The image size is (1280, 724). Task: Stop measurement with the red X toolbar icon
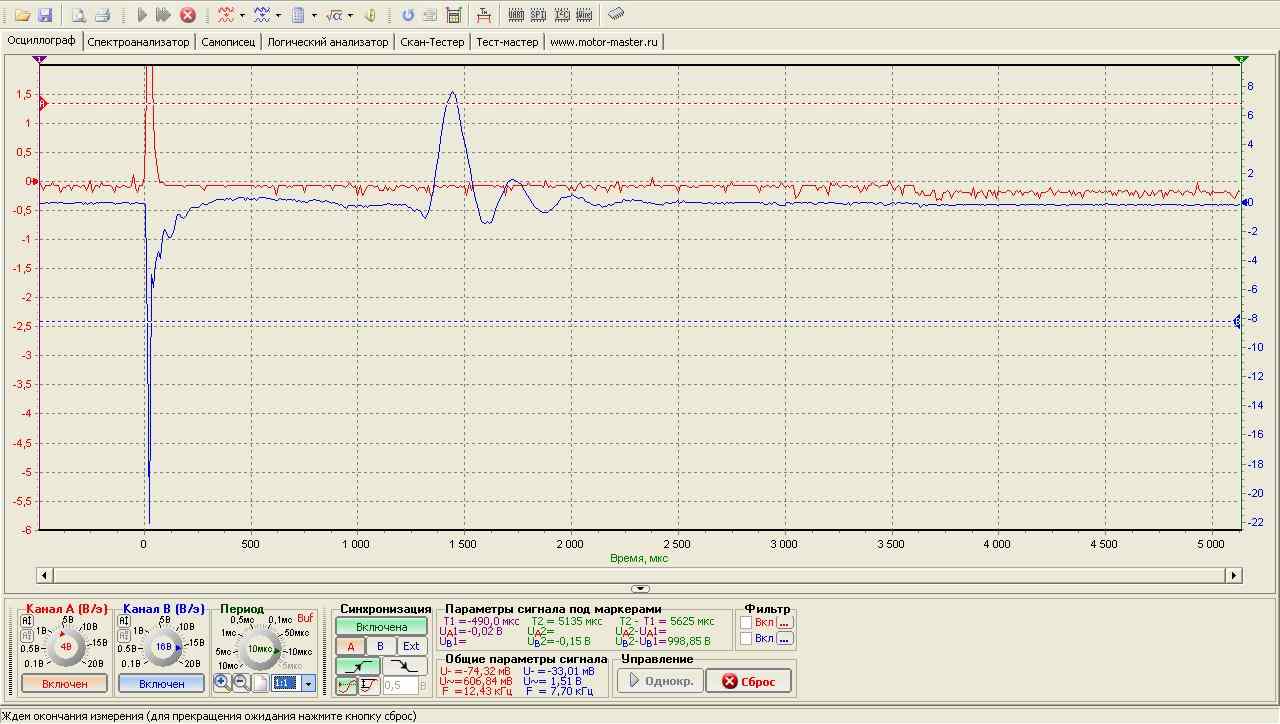(x=188, y=15)
